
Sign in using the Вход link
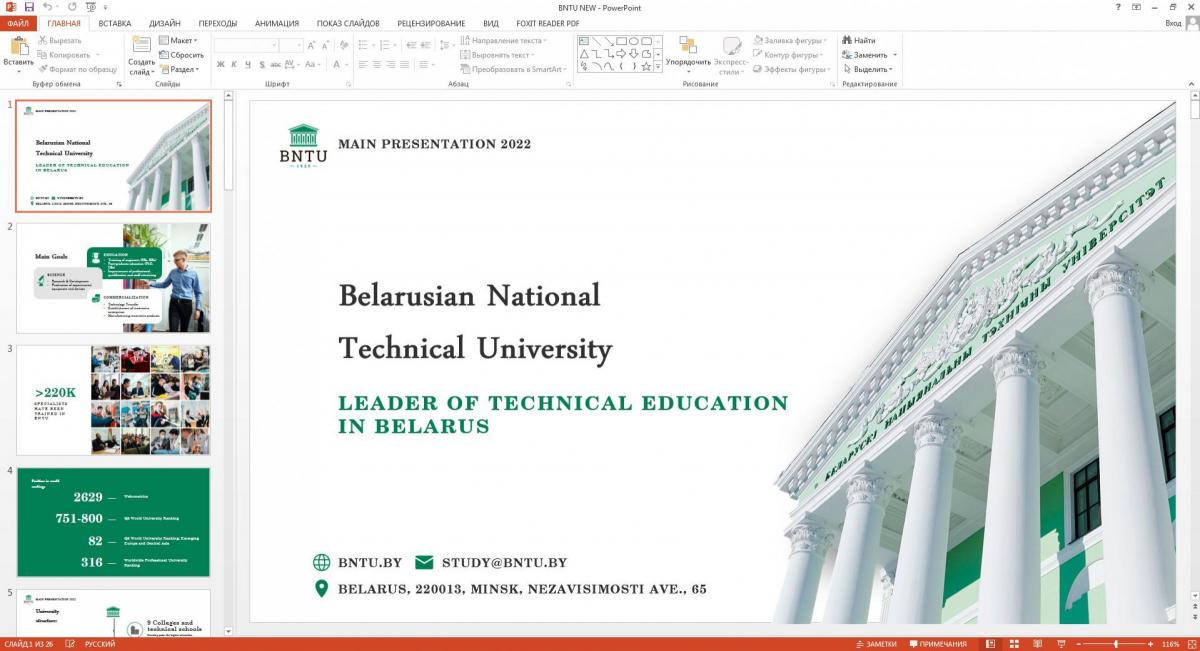pos(1173,23)
